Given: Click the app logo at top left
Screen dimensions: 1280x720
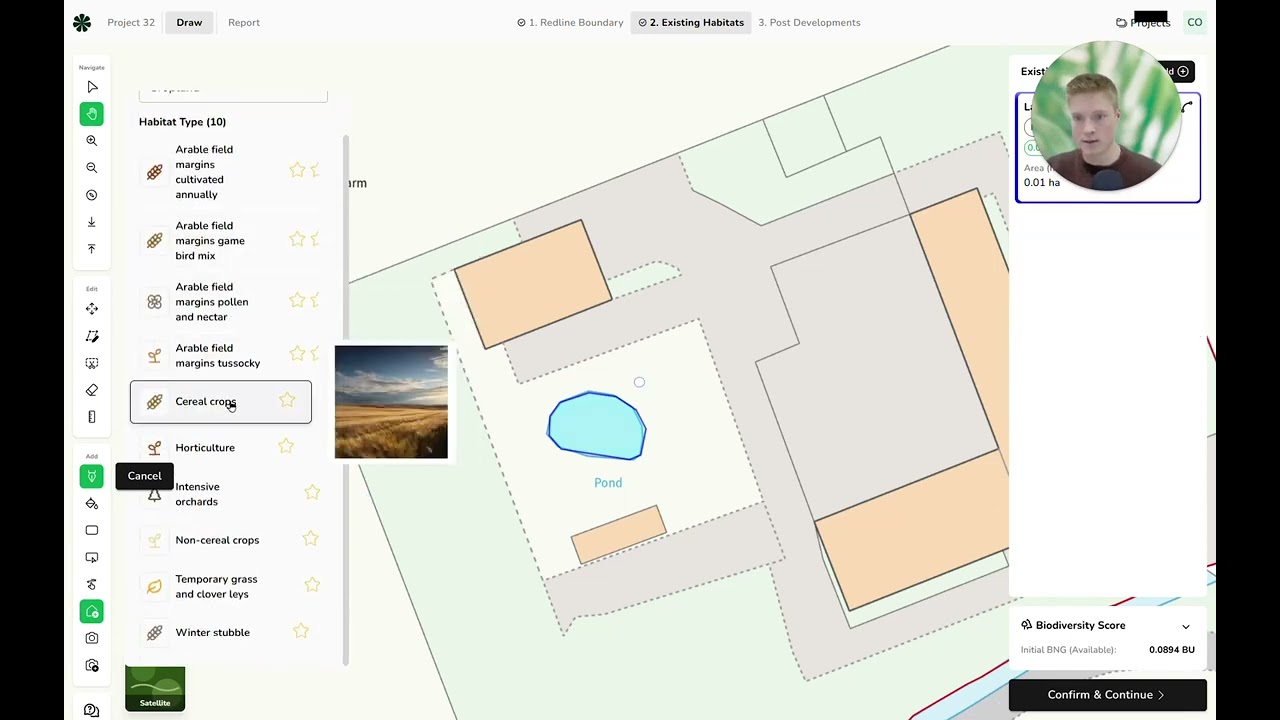Looking at the screenshot, I should point(82,22).
